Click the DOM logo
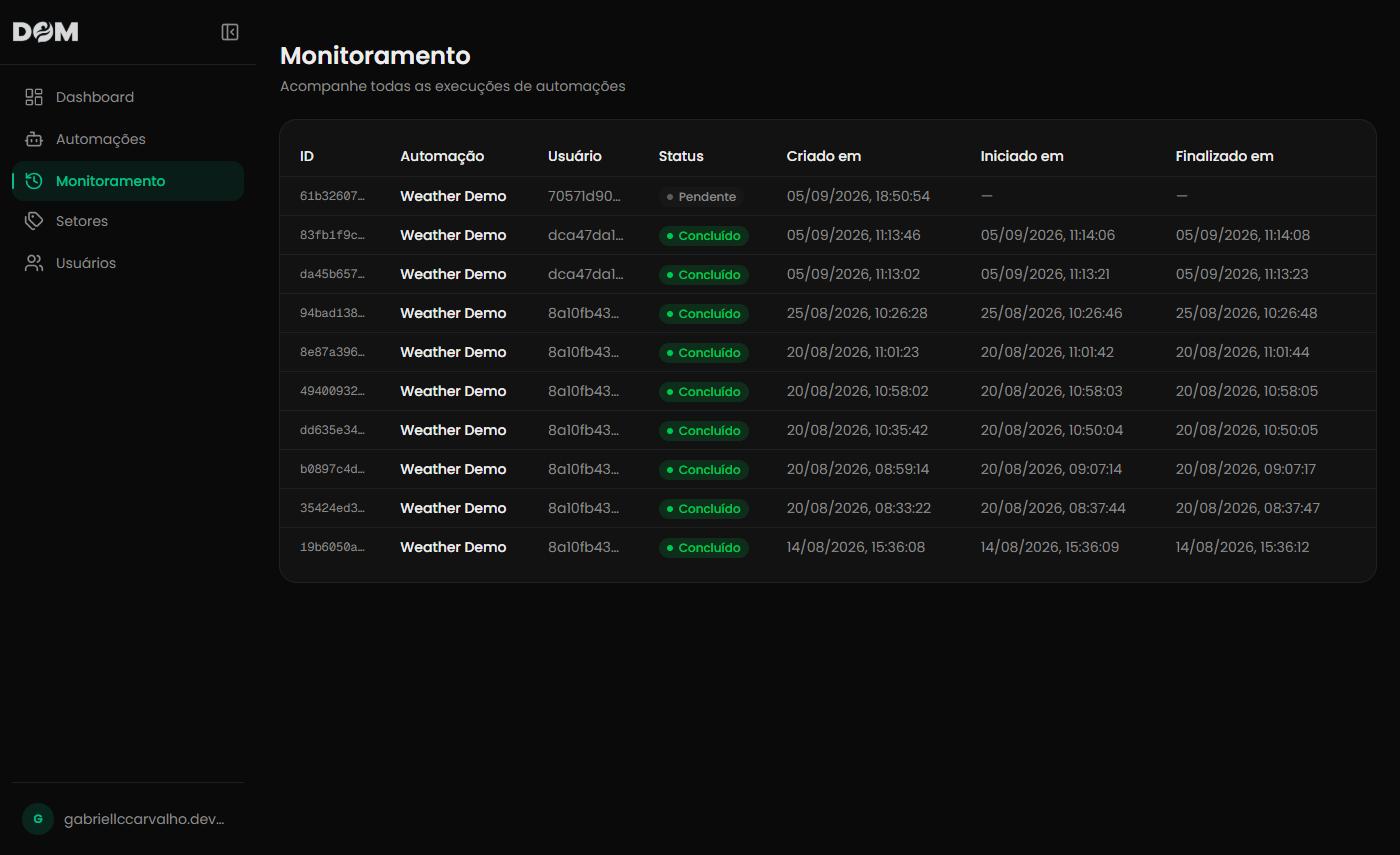 point(45,32)
